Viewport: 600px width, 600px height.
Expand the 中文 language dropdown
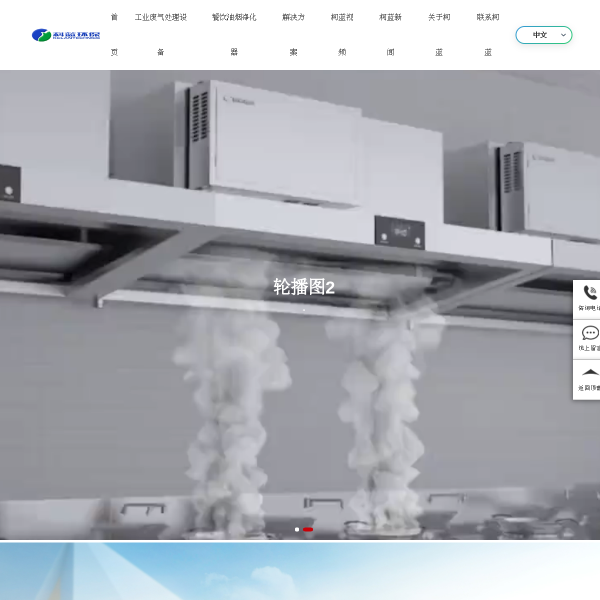[544, 35]
